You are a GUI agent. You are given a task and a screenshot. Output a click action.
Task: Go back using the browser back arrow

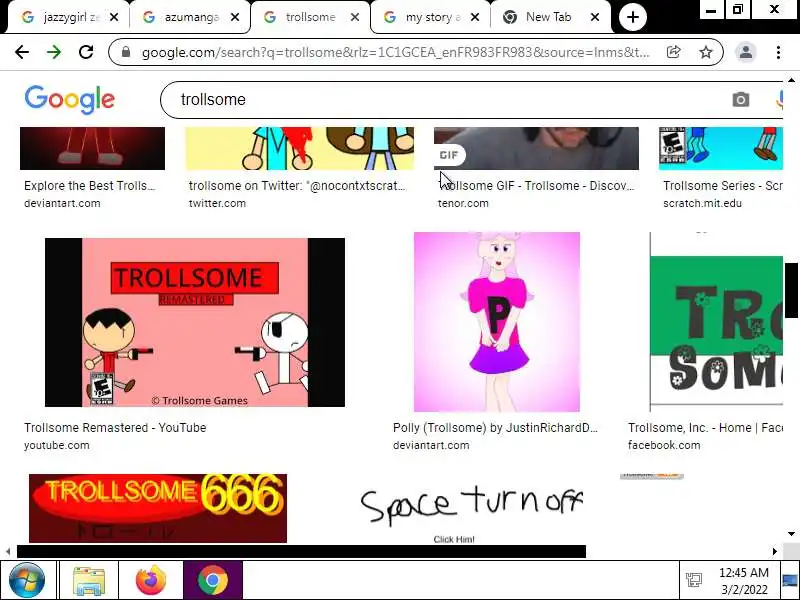(x=22, y=52)
